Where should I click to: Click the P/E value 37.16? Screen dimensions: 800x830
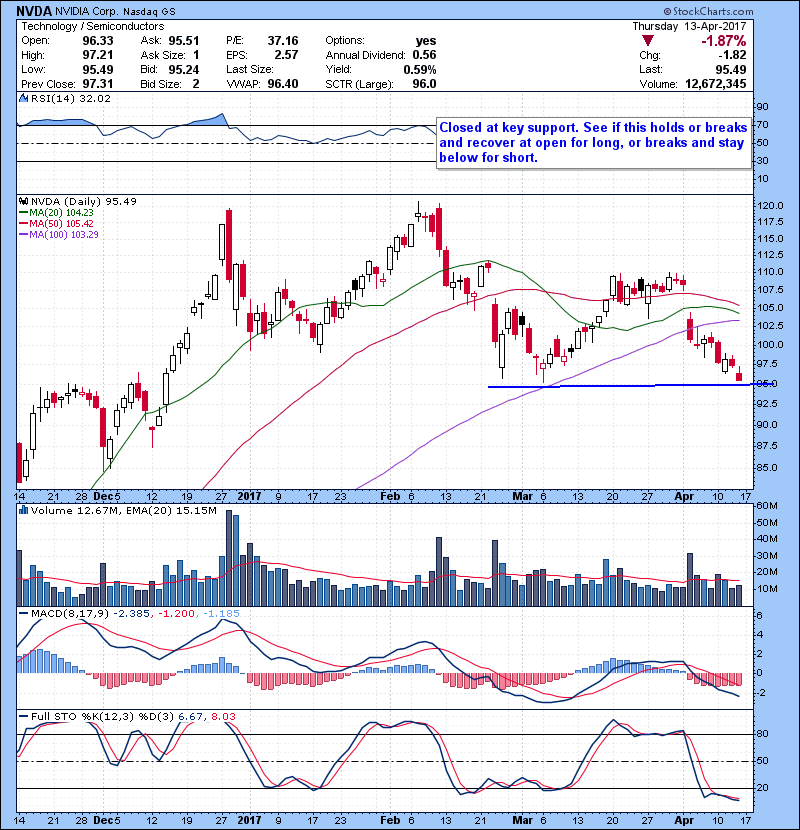point(283,41)
